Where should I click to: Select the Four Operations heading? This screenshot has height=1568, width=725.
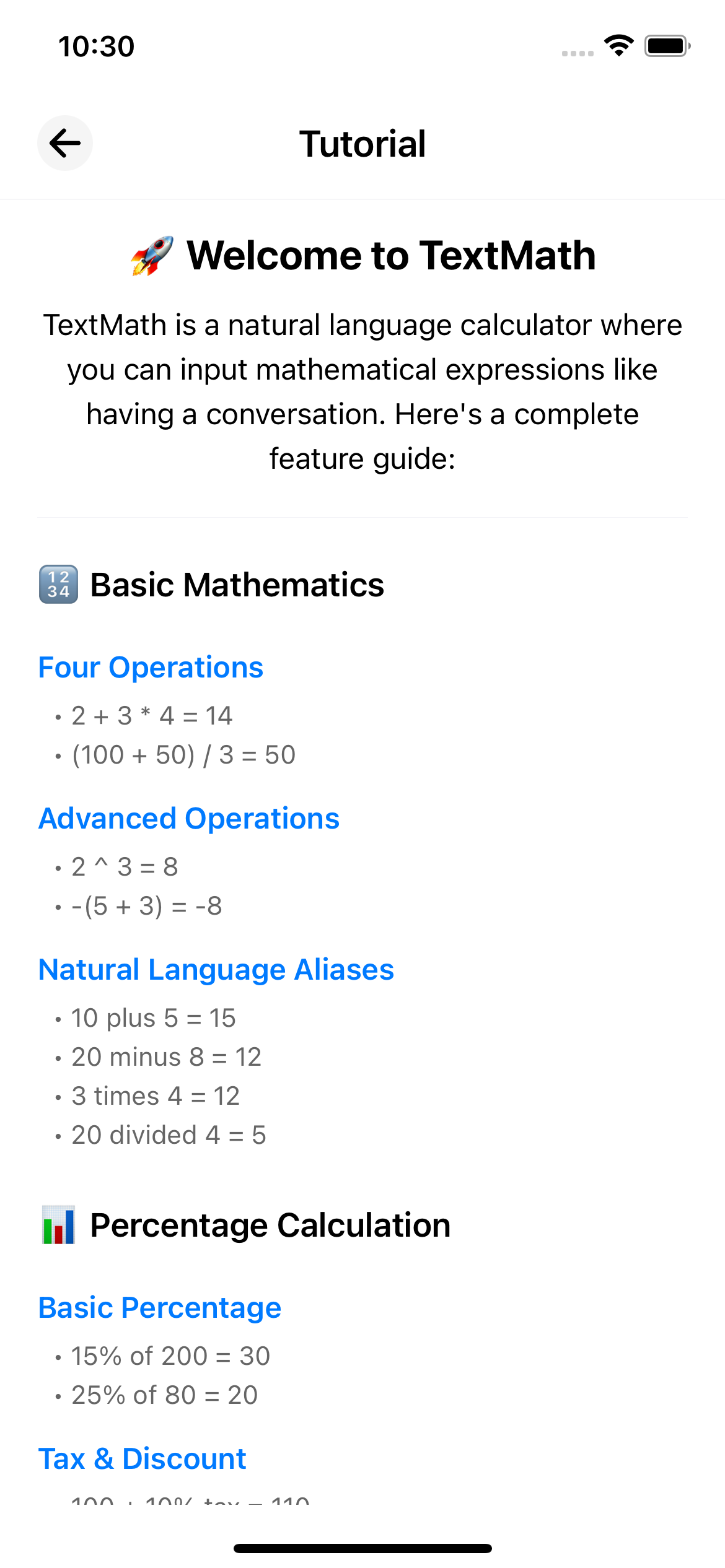[x=150, y=668]
